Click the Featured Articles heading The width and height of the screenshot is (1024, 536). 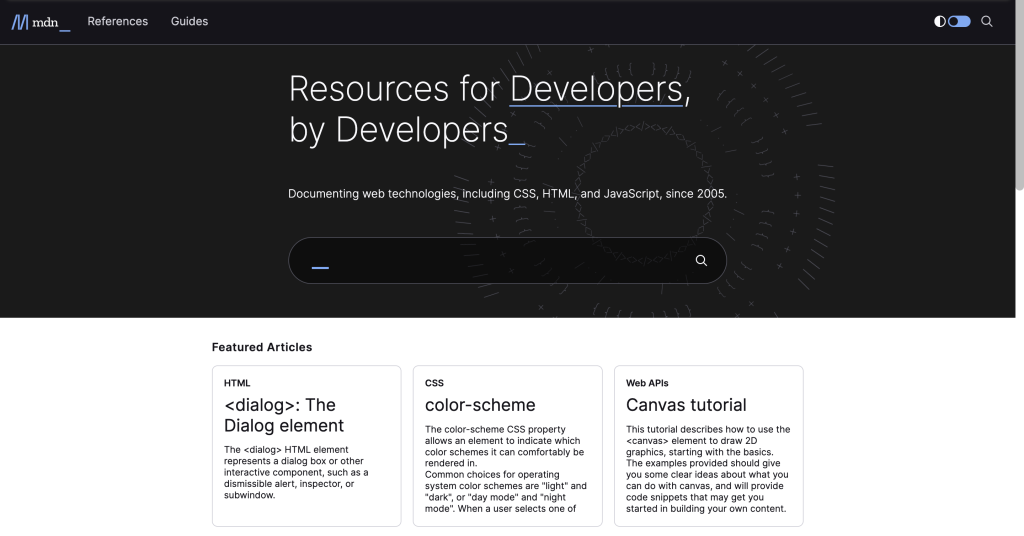(262, 347)
